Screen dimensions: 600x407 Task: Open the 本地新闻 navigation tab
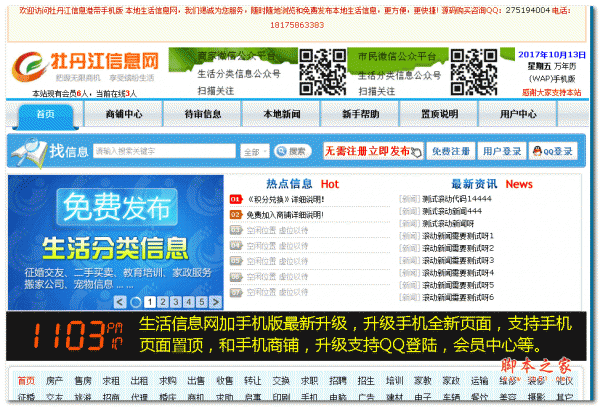coord(282,114)
